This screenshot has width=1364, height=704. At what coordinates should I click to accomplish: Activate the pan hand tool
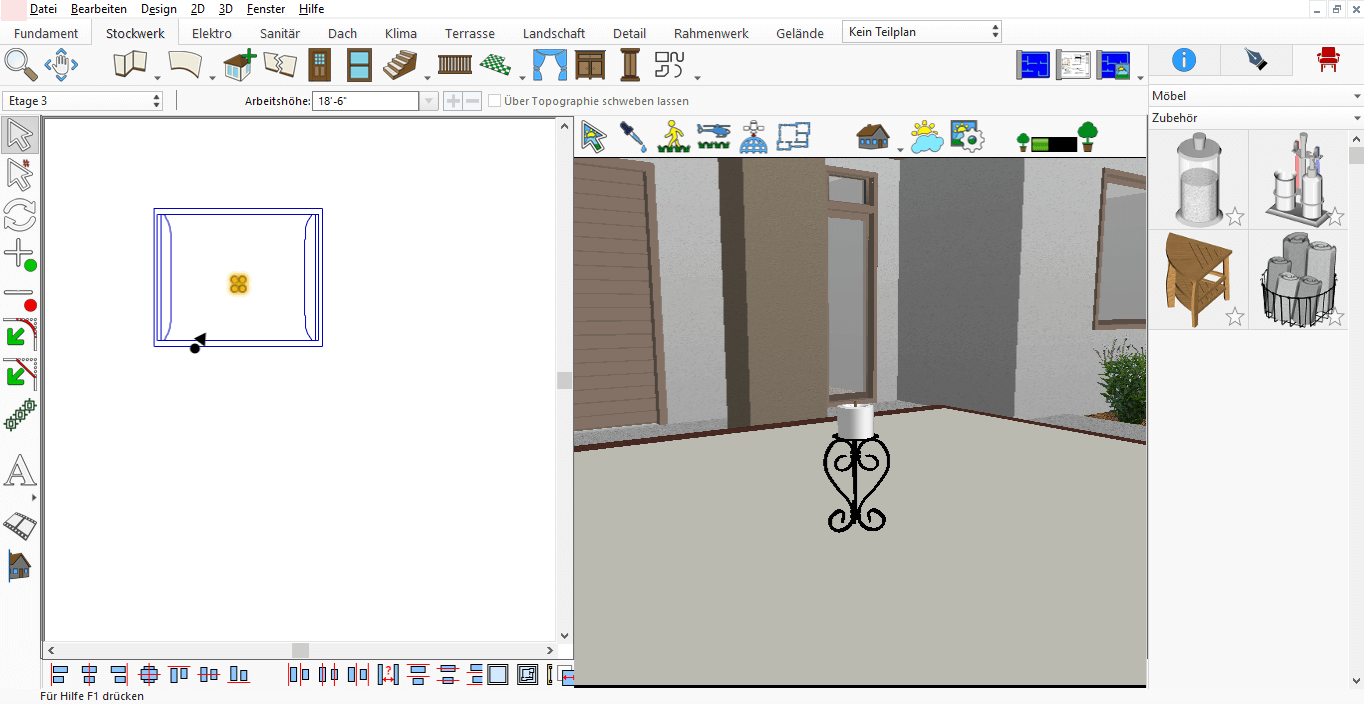tap(61, 65)
